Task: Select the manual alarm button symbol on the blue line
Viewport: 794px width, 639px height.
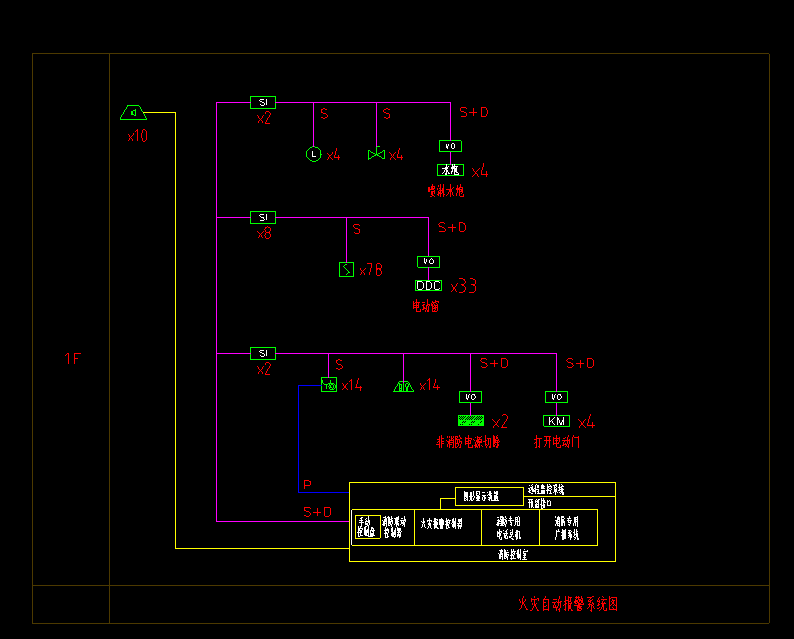Action: click(x=329, y=385)
